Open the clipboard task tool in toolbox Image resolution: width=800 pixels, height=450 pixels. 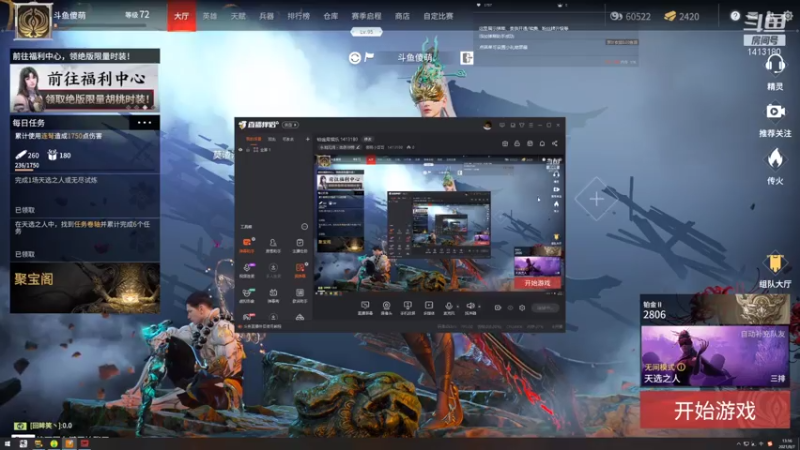pyautogui.click(x=299, y=244)
